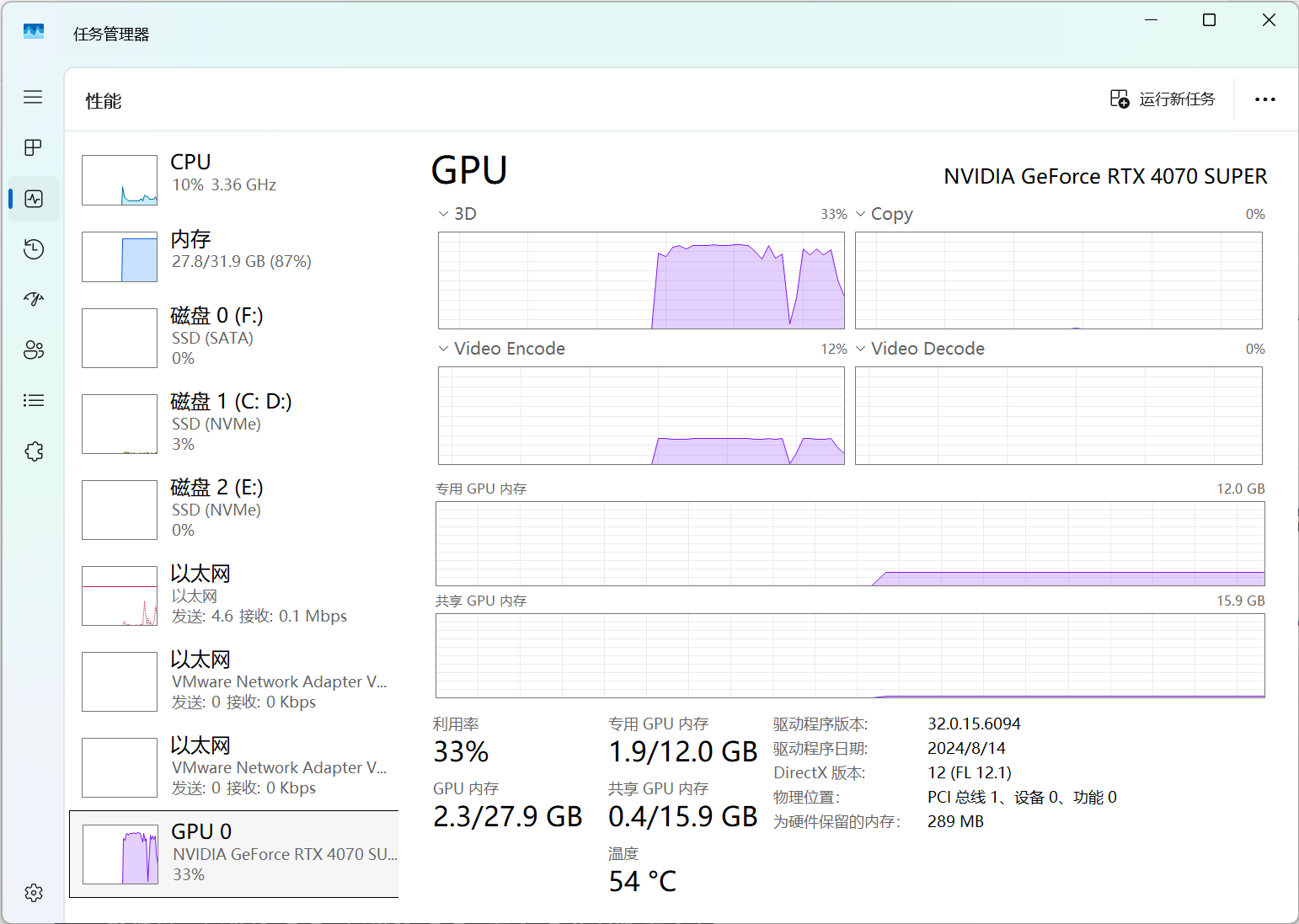Click the run new task icon
1299x924 pixels.
point(1120,99)
